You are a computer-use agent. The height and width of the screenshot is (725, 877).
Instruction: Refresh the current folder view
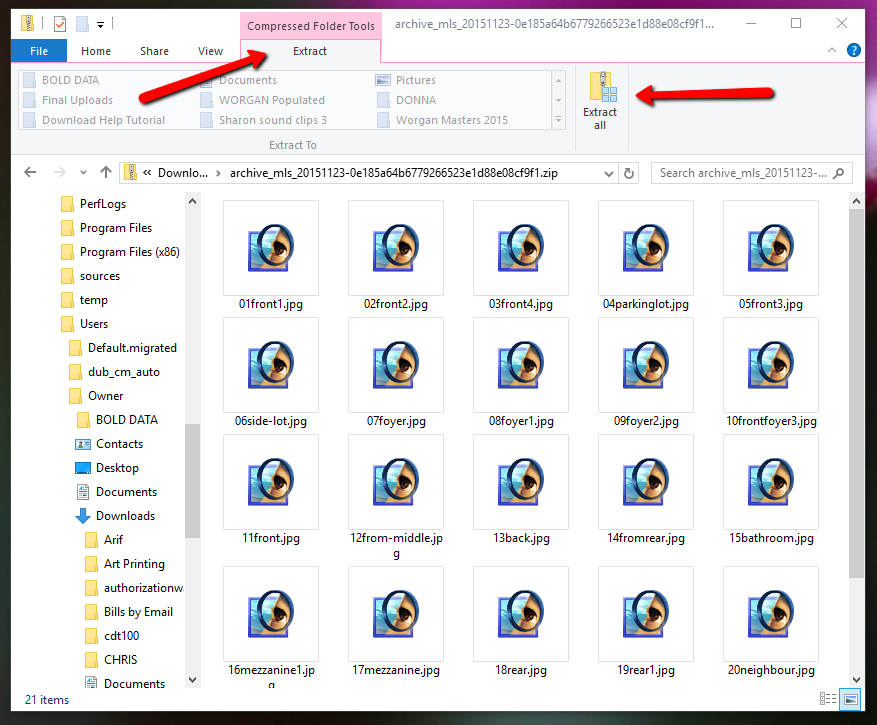pyautogui.click(x=629, y=173)
